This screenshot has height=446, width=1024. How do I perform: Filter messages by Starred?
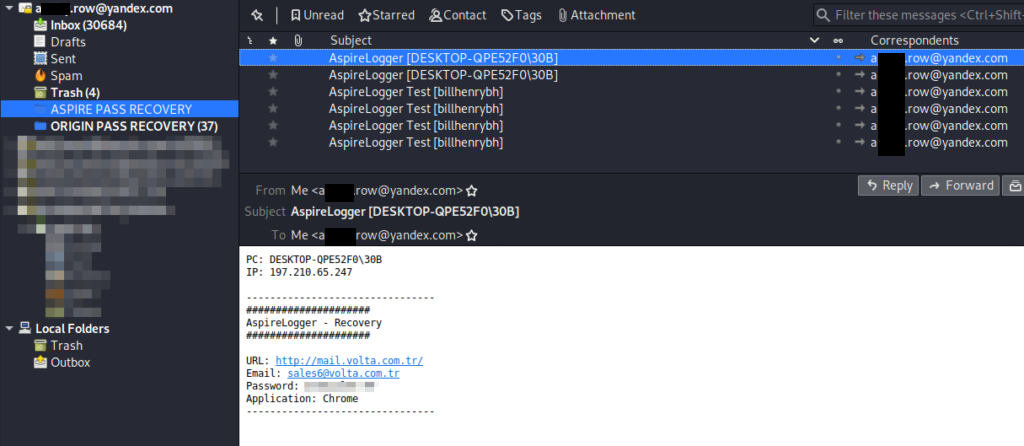387,15
